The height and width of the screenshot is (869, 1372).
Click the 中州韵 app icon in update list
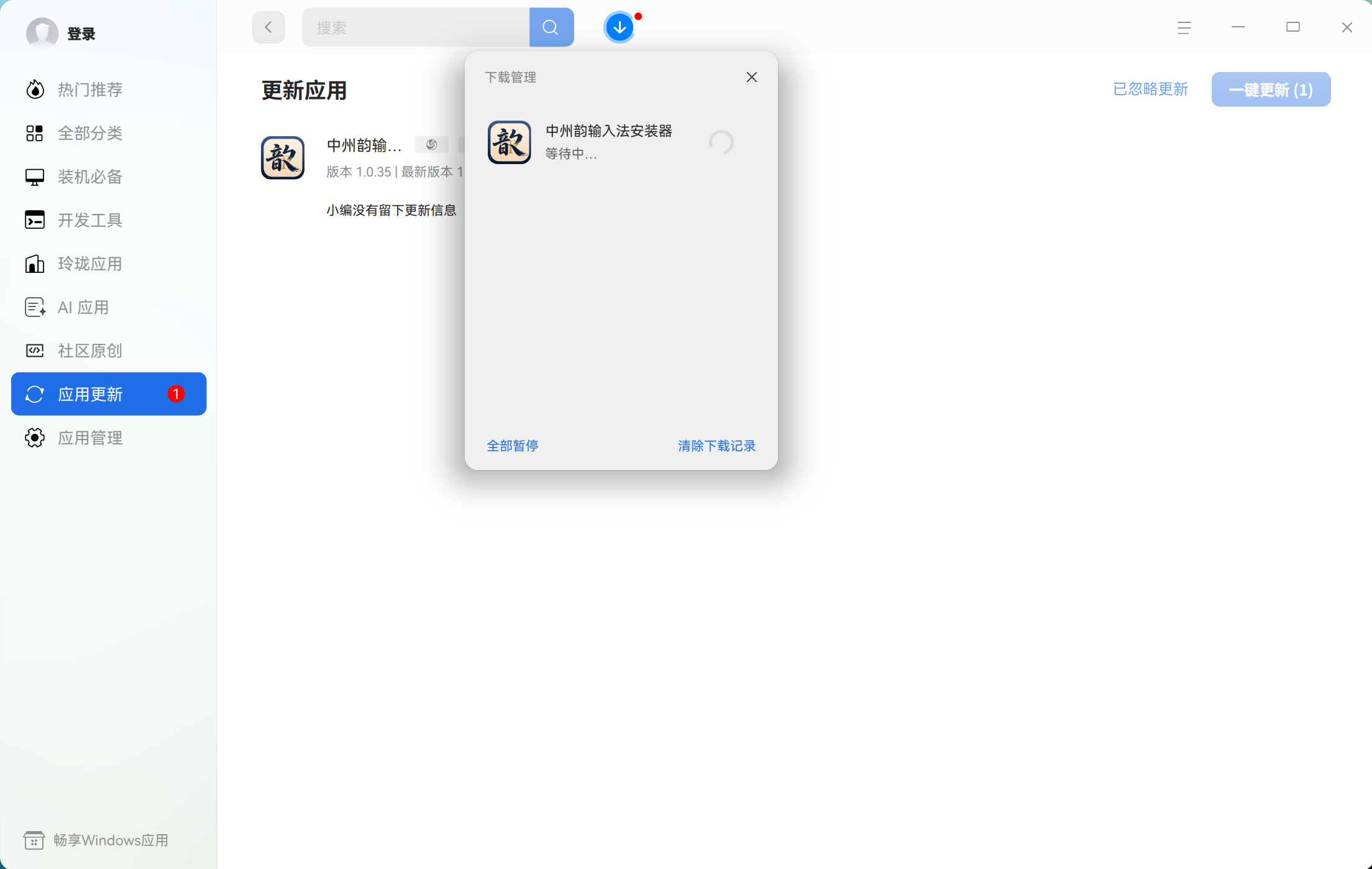tap(283, 158)
